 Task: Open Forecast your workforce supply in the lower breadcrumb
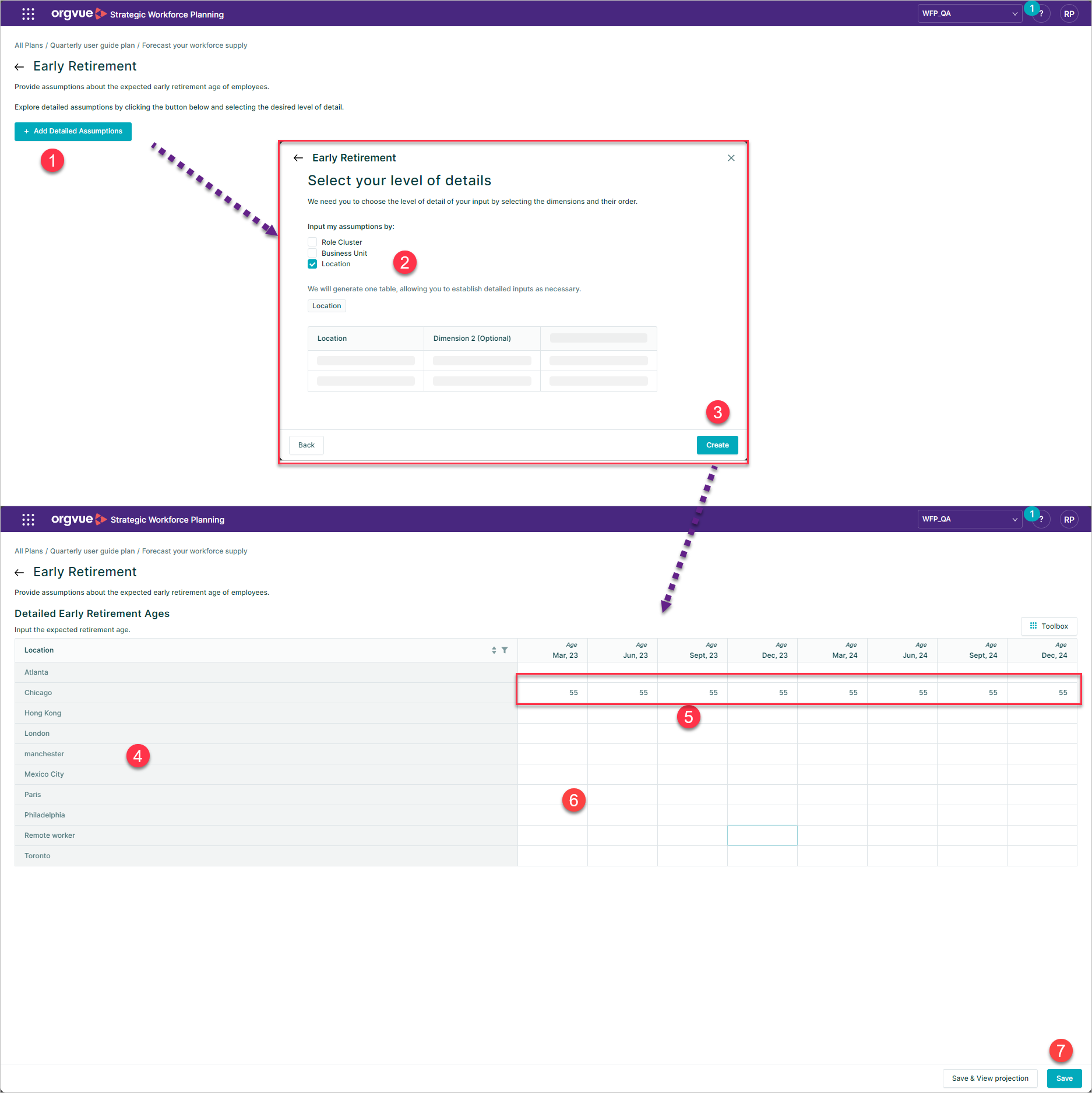195,551
